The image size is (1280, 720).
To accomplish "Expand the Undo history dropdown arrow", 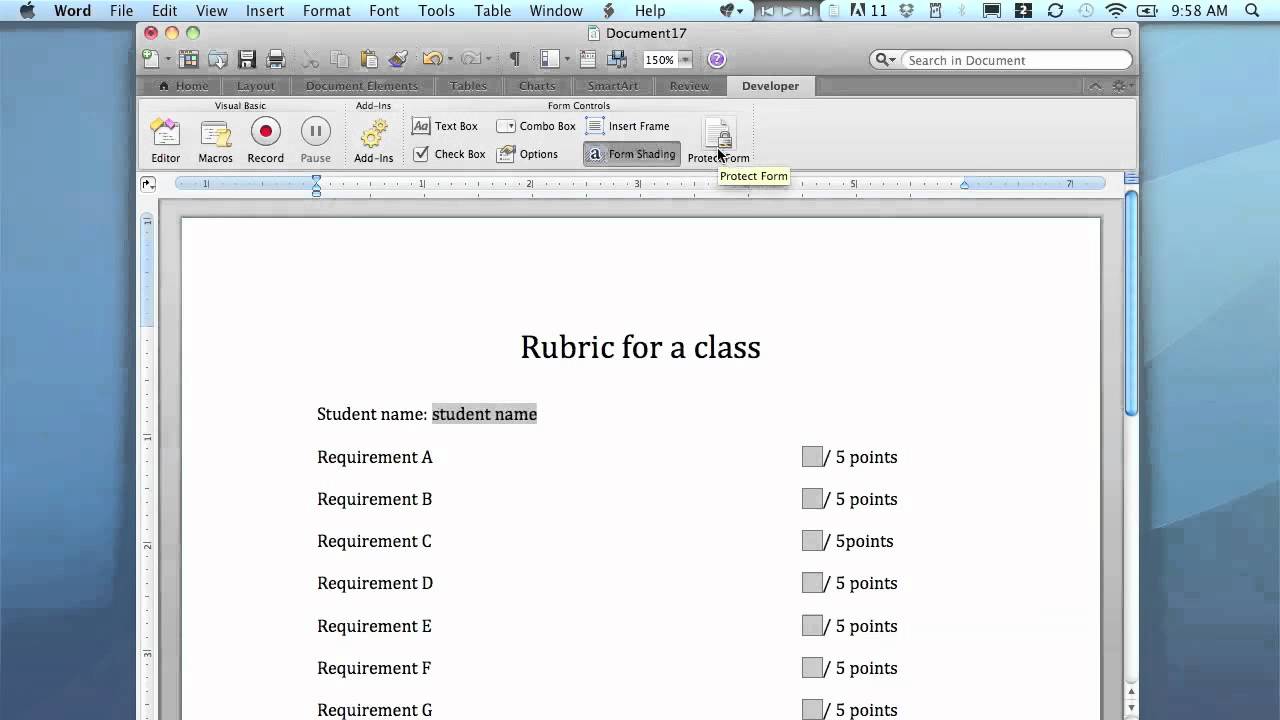I will click(450, 60).
